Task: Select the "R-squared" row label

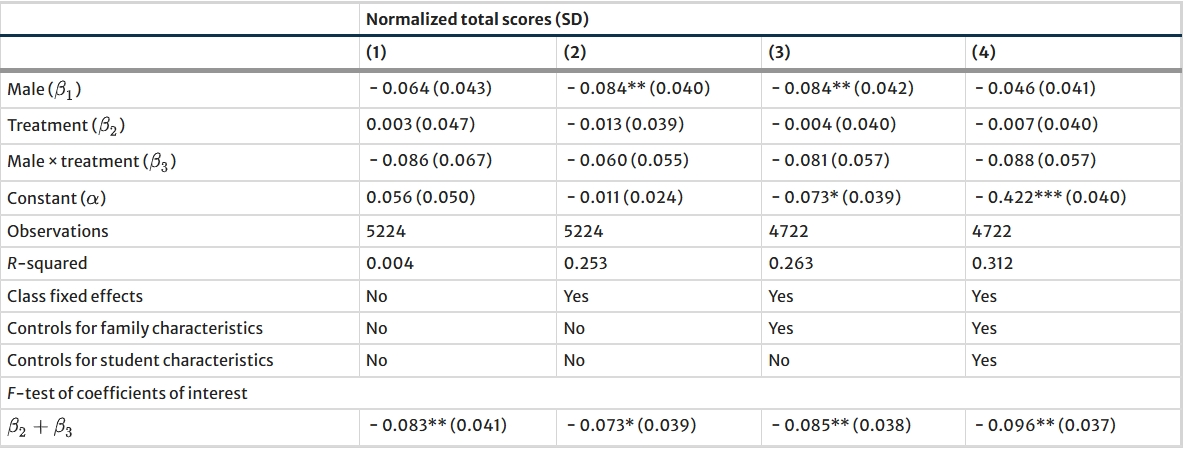Action: click(x=47, y=264)
